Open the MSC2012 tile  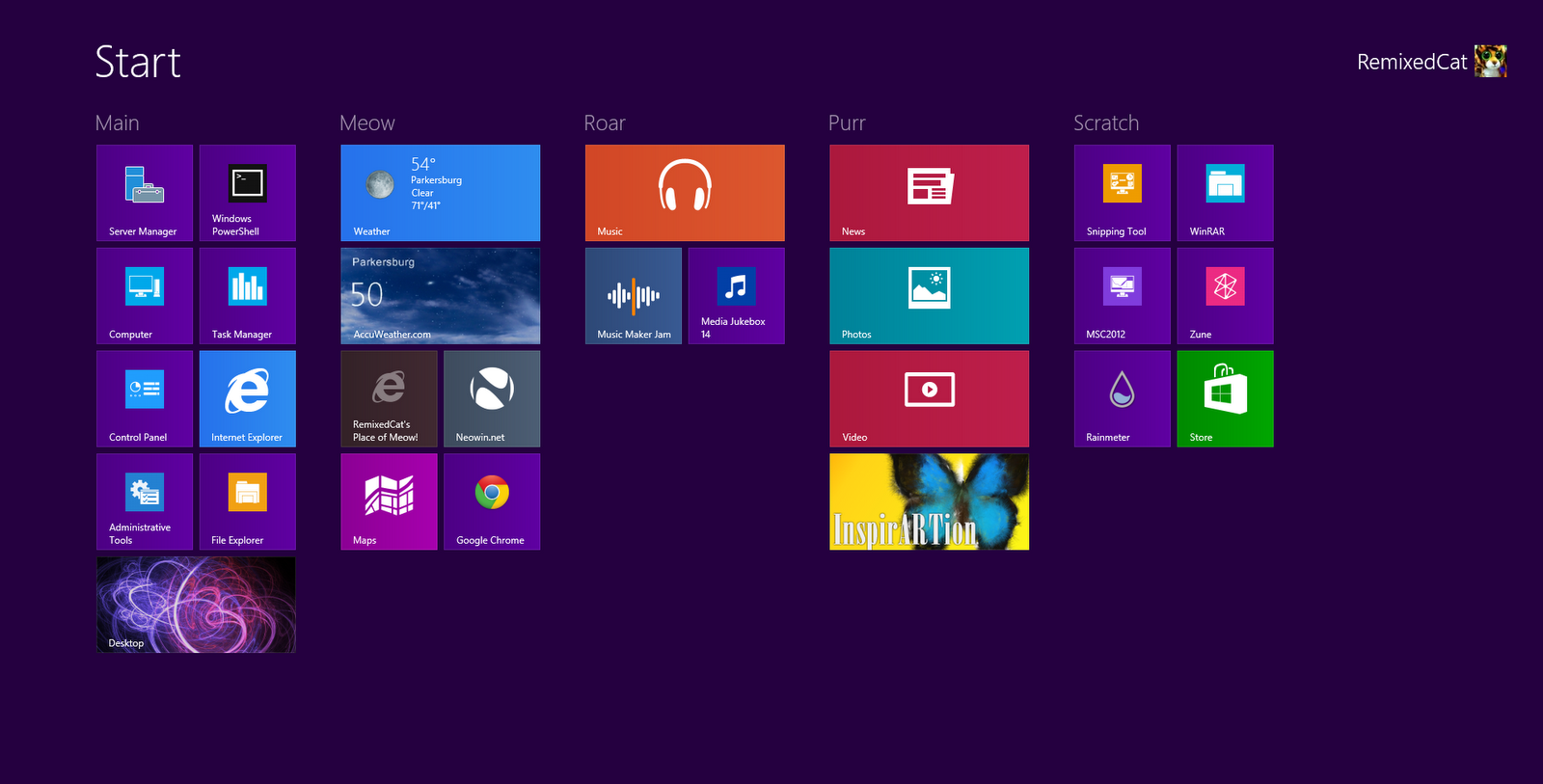click(x=1123, y=296)
